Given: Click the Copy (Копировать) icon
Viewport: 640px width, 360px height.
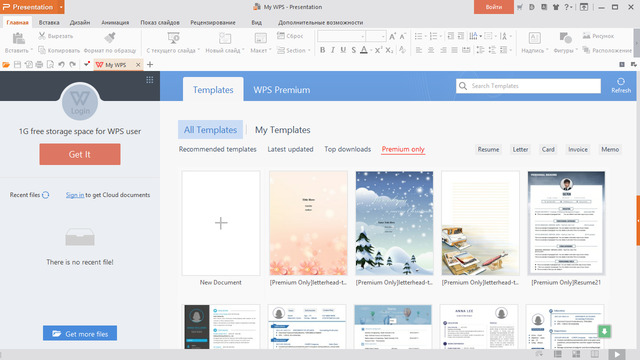Looking at the screenshot, I should [x=42, y=50].
